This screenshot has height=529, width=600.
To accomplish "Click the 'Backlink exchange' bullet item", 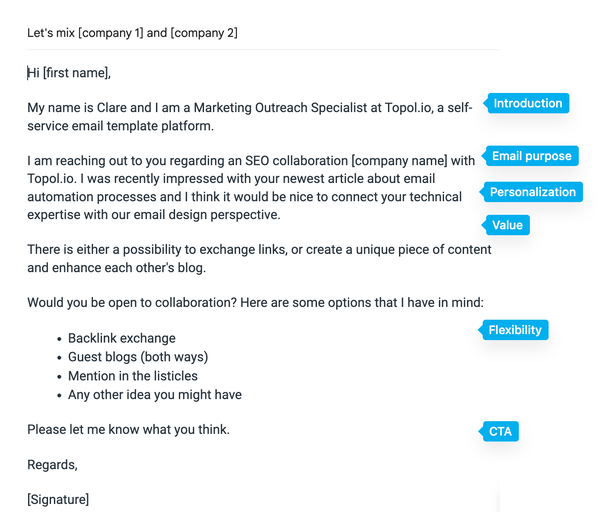I will (x=121, y=339).
